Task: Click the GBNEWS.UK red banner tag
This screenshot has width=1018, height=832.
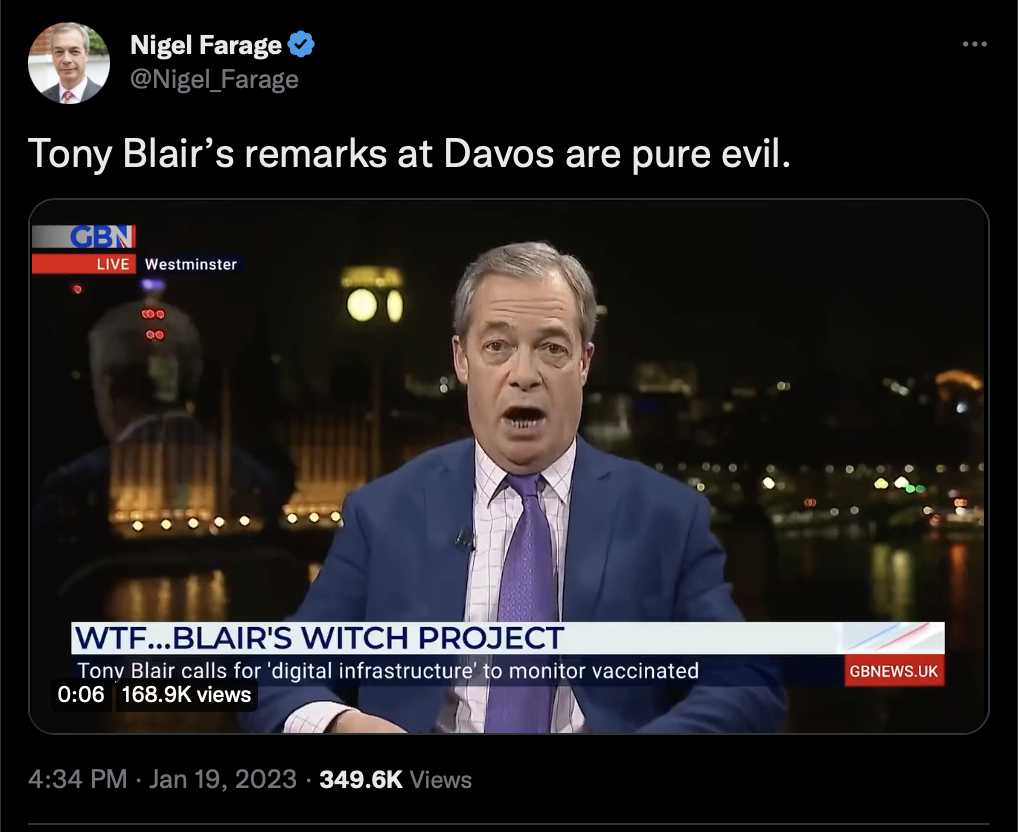Action: click(x=894, y=670)
